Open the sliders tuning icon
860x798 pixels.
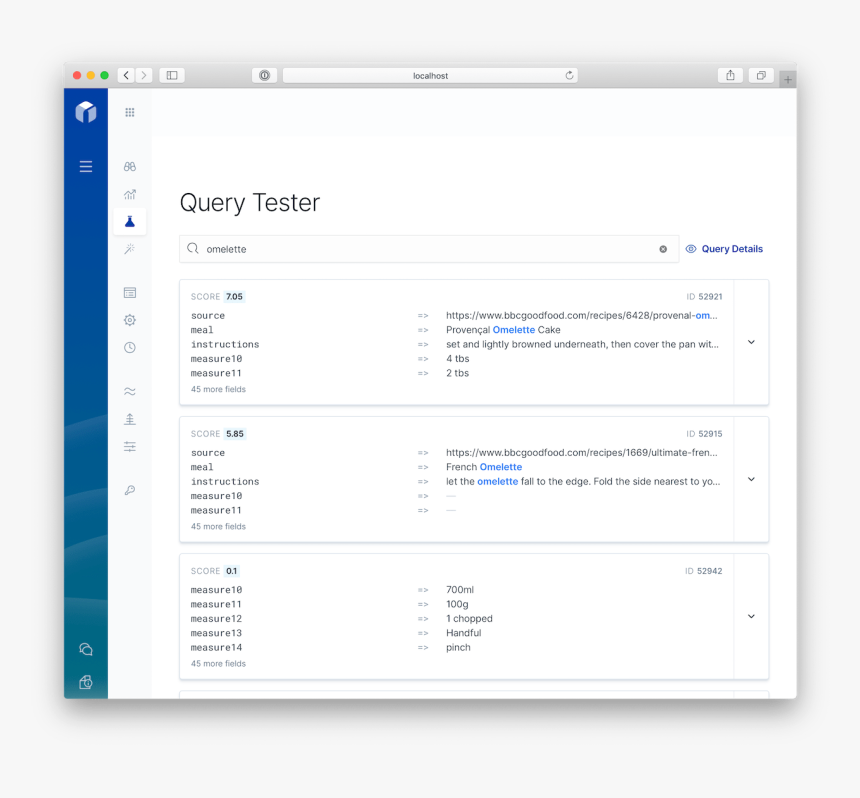[x=129, y=446]
